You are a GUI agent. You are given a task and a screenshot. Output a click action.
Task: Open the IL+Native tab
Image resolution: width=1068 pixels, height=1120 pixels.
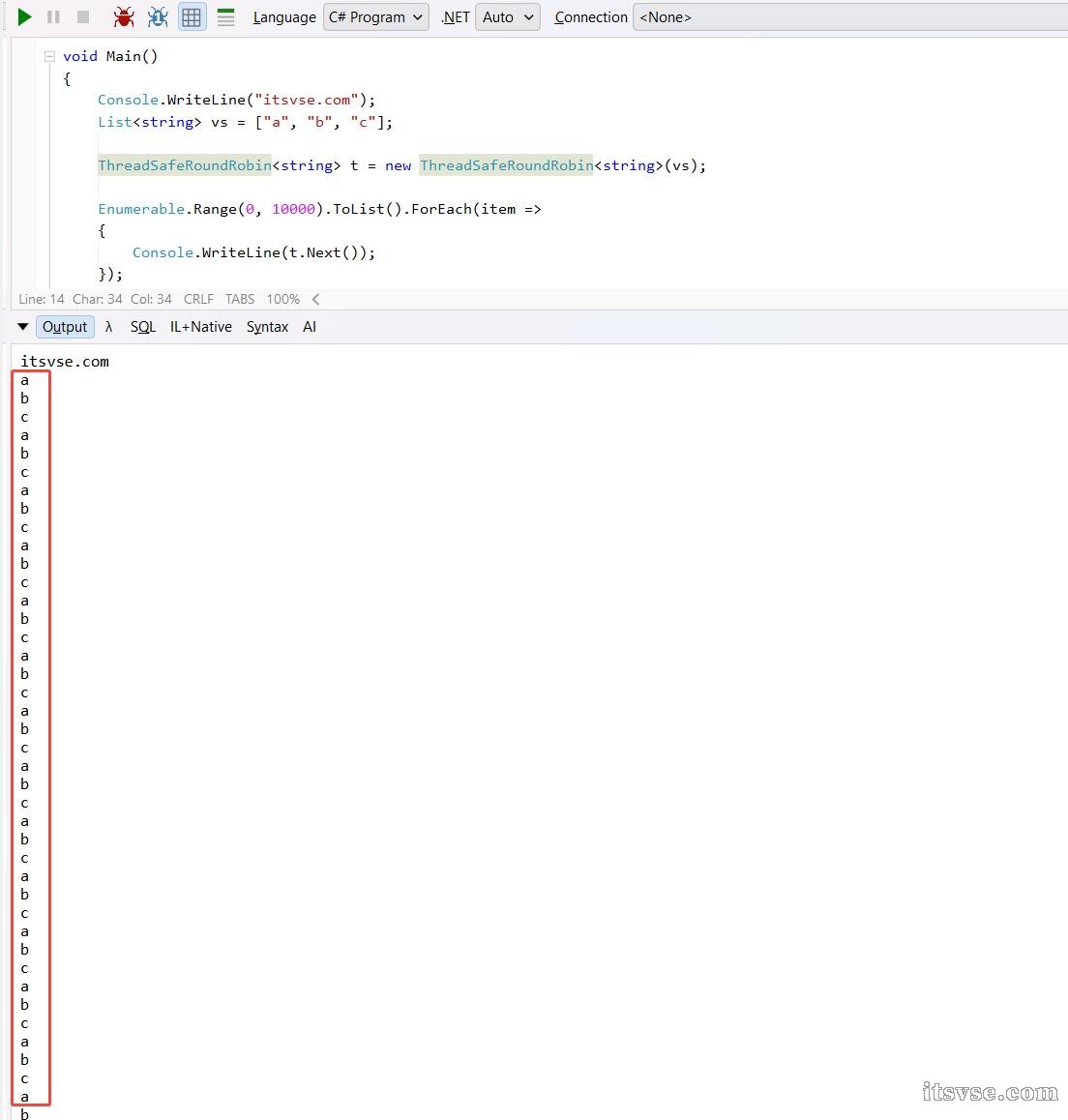201,327
